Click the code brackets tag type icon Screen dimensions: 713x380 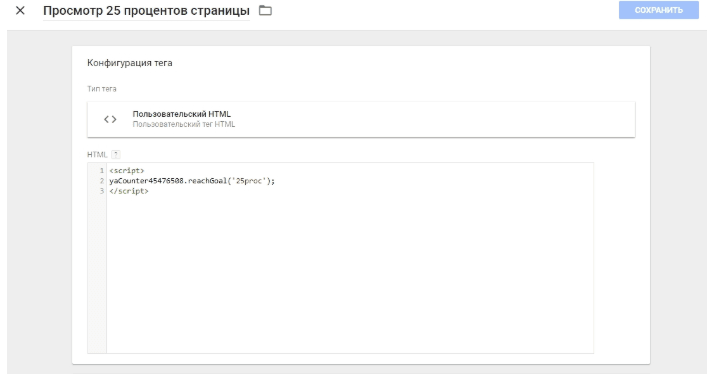[110, 119]
